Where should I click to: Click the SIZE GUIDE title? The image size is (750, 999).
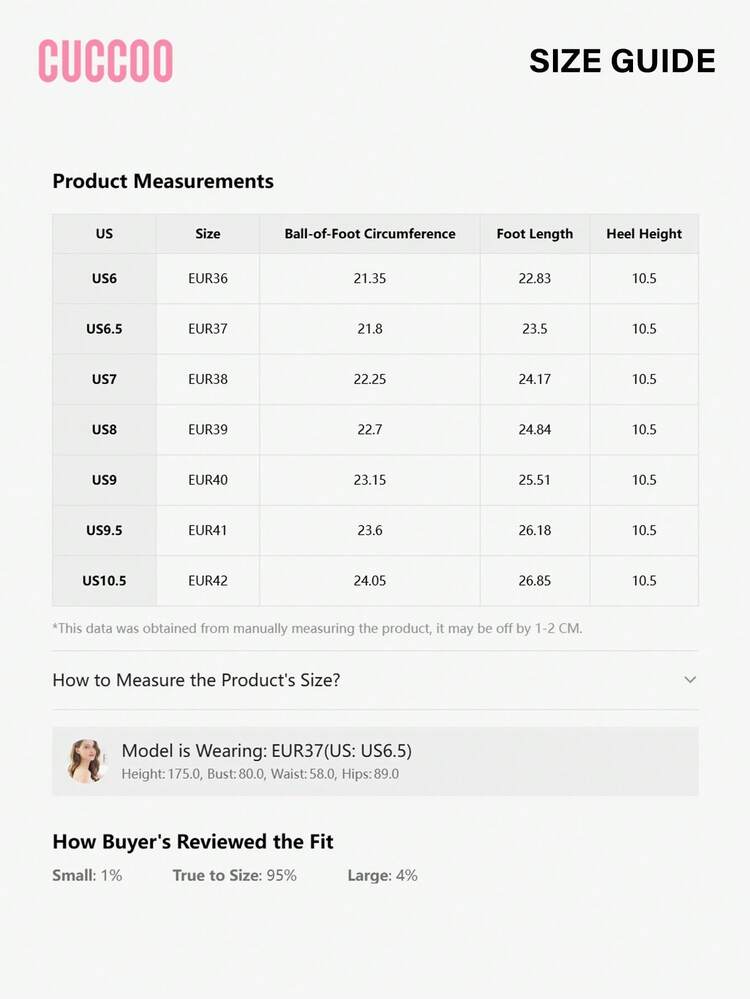[x=622, y=61]
